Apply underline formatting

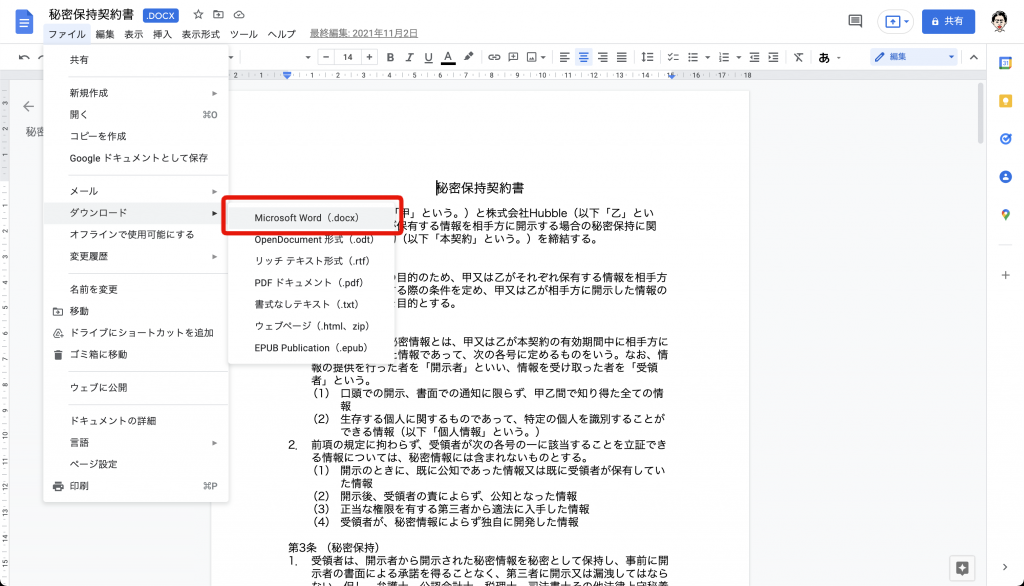(428, 57)
